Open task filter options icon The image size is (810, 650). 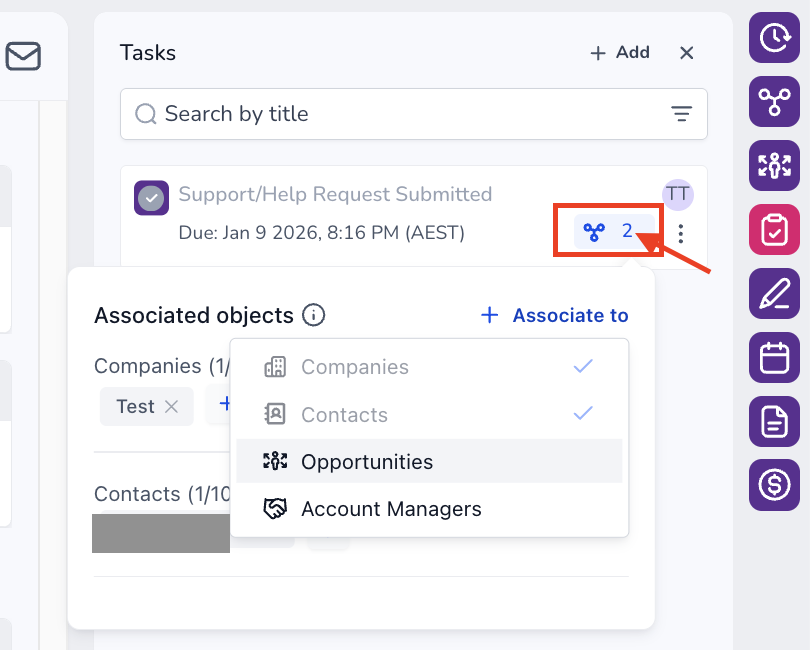point(681,114)
